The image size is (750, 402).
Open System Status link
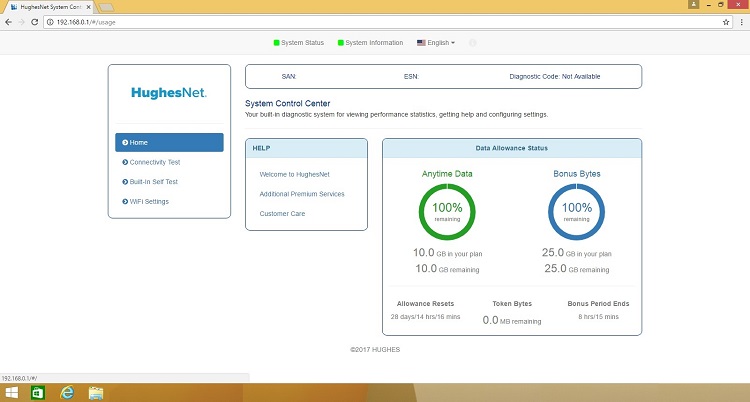(302, 43)
